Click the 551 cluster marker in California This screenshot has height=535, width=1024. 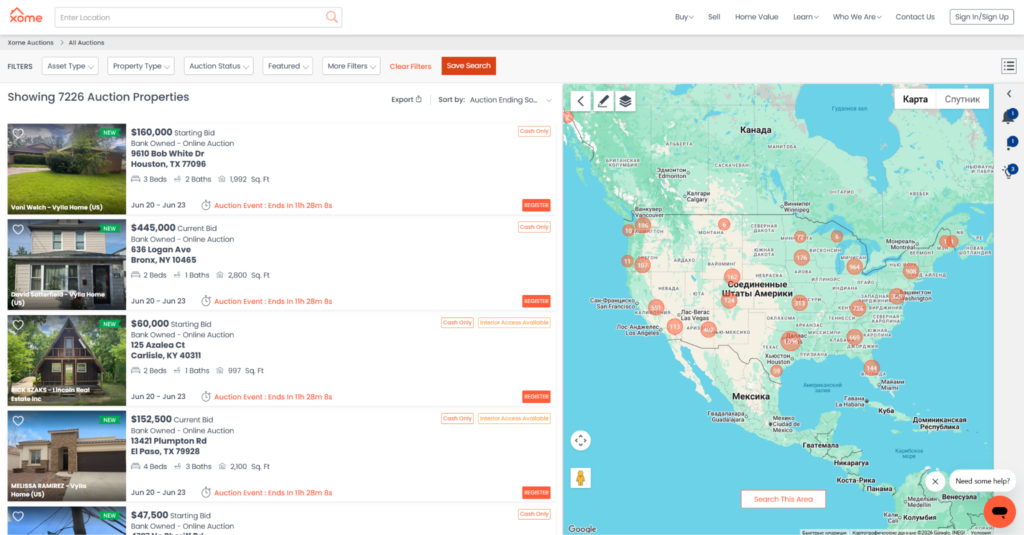(x=656, y=308)
